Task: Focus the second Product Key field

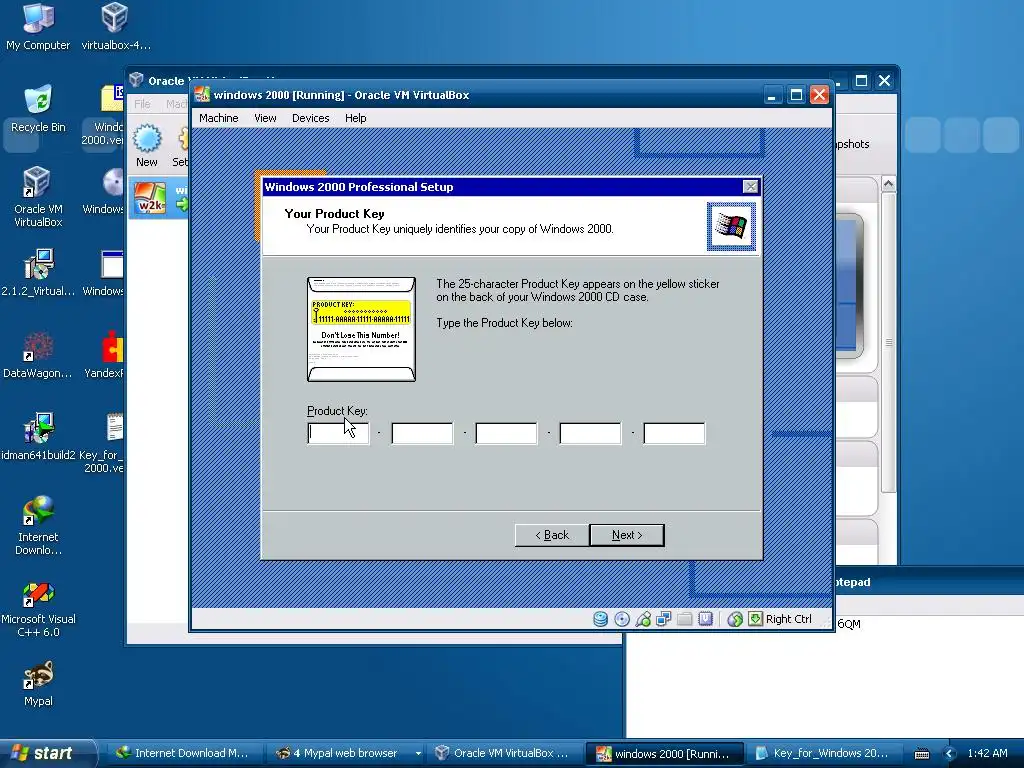Action: click(x=423, y=434)
